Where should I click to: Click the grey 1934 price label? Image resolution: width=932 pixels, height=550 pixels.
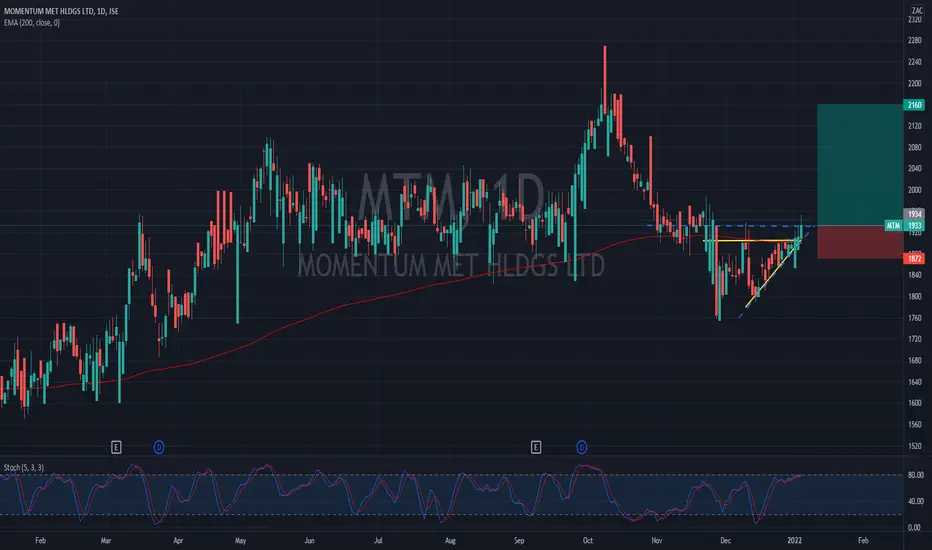pyautogui.click(x=914, y=214)
